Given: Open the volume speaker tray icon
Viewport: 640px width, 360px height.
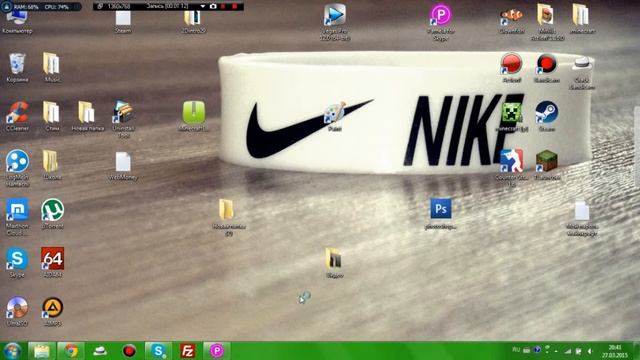Looking at the screenshot, I should [x=589, y=351].
